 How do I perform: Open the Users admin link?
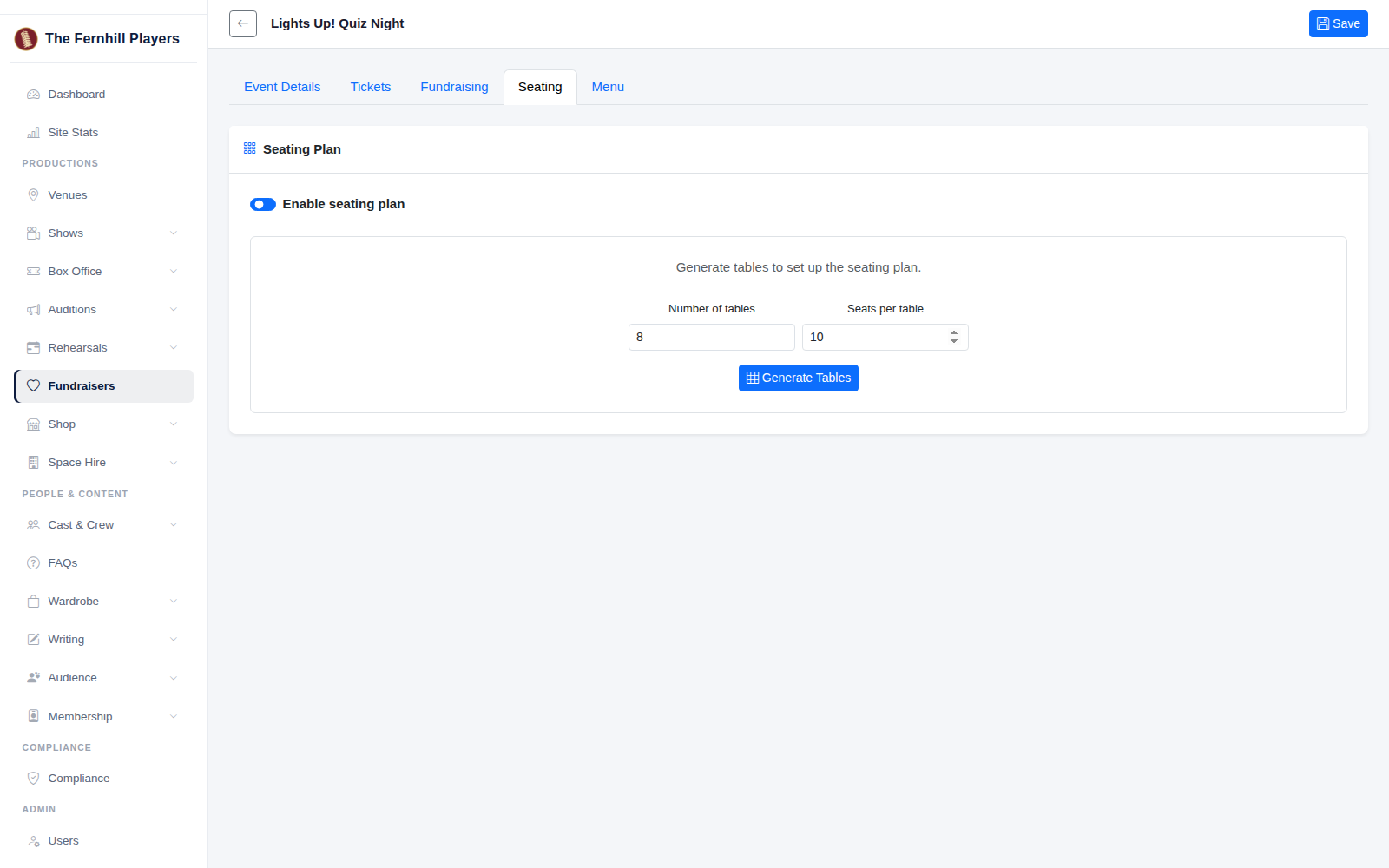pyautogui.click(x=63, y=841)
